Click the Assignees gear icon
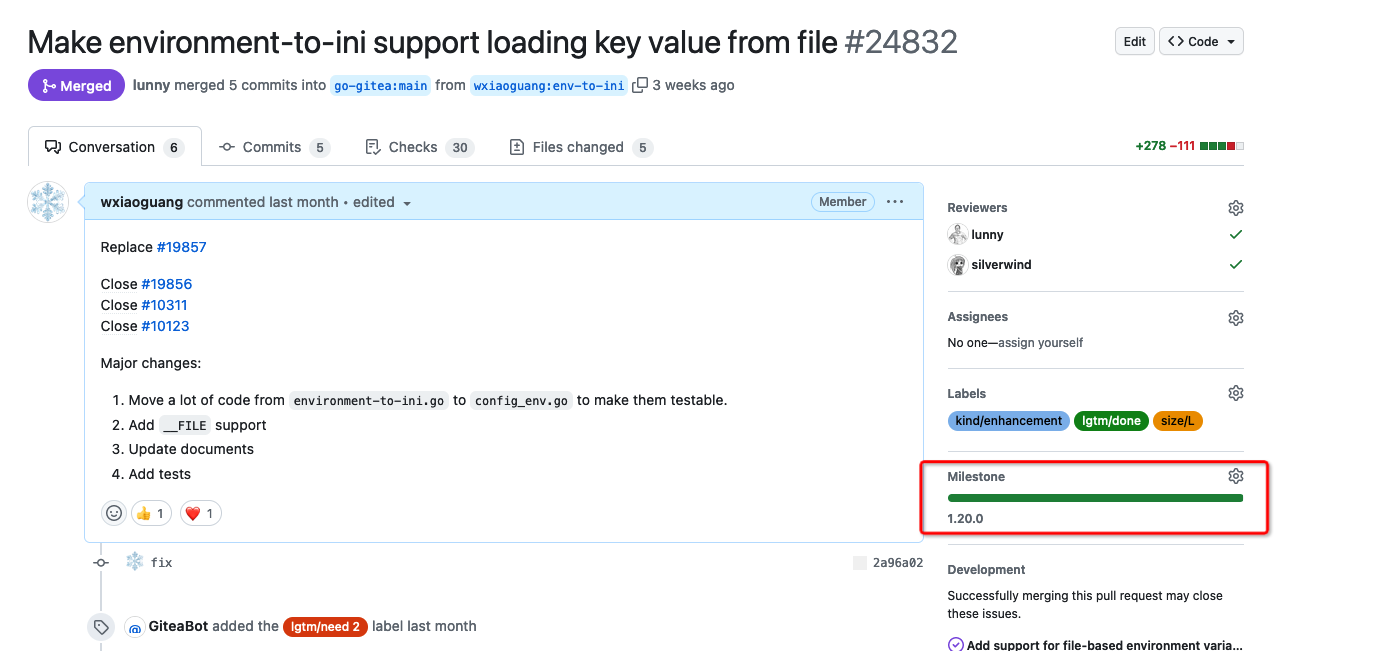The height and width of the screenshot is (651, 1383). [x=1235, y=317]
